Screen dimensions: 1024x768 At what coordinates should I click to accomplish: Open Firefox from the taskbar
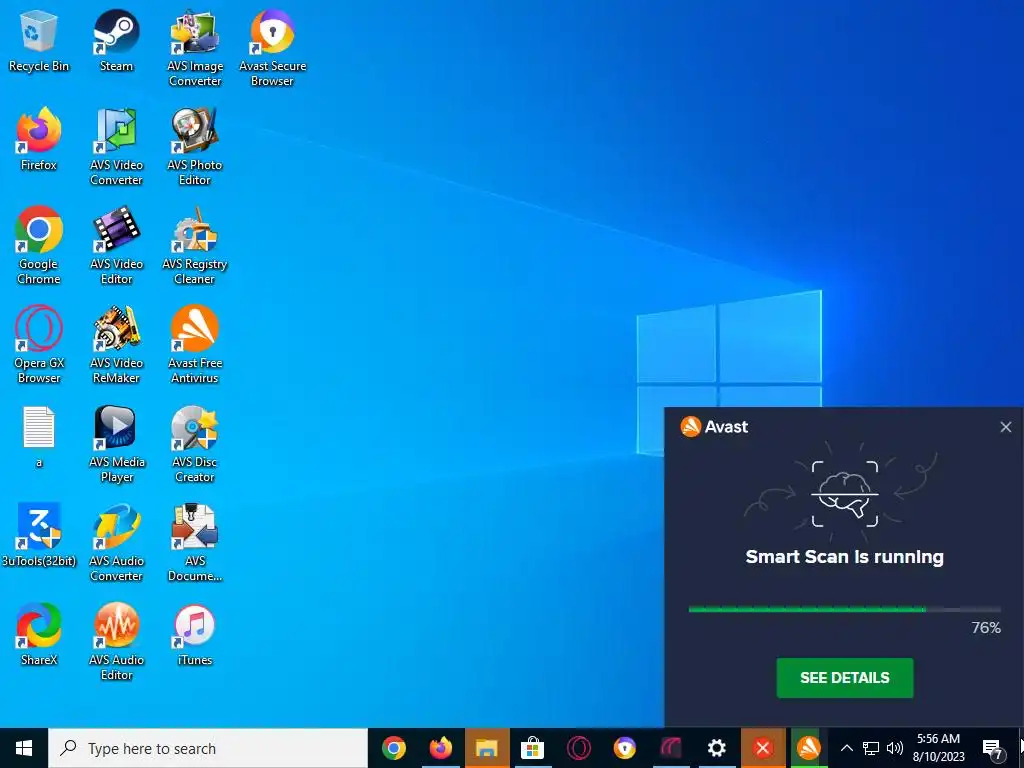coord(440,748)
